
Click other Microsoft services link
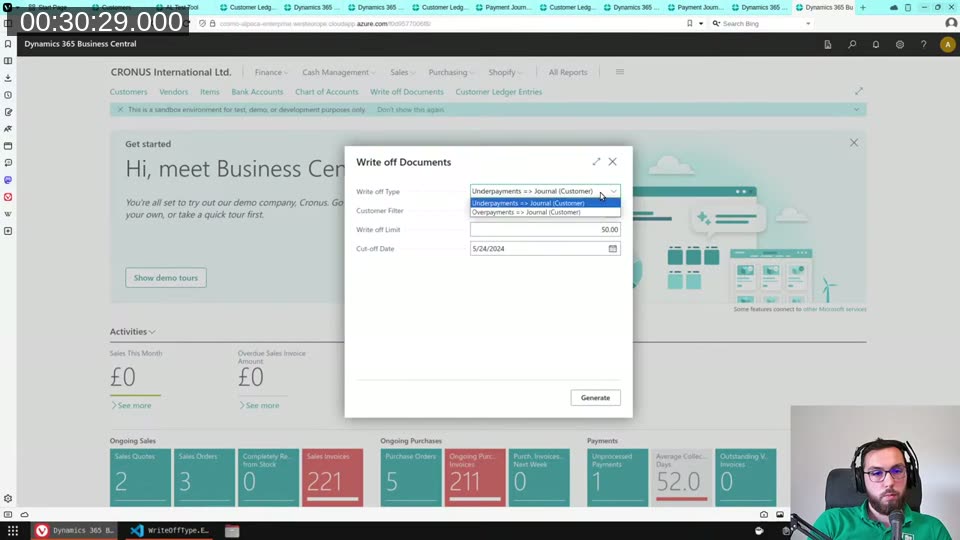834,309
